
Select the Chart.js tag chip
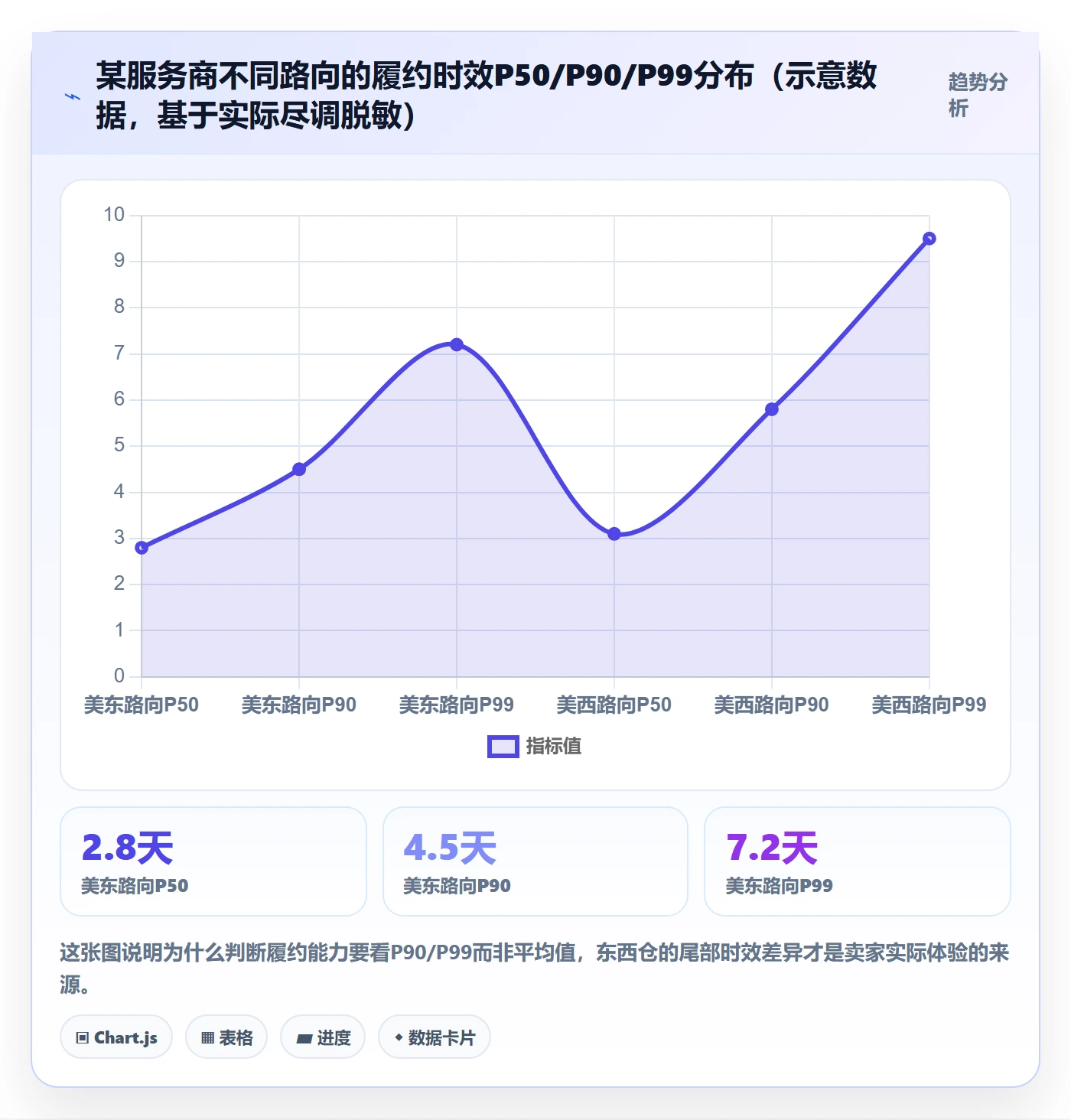coord(116,1037)
